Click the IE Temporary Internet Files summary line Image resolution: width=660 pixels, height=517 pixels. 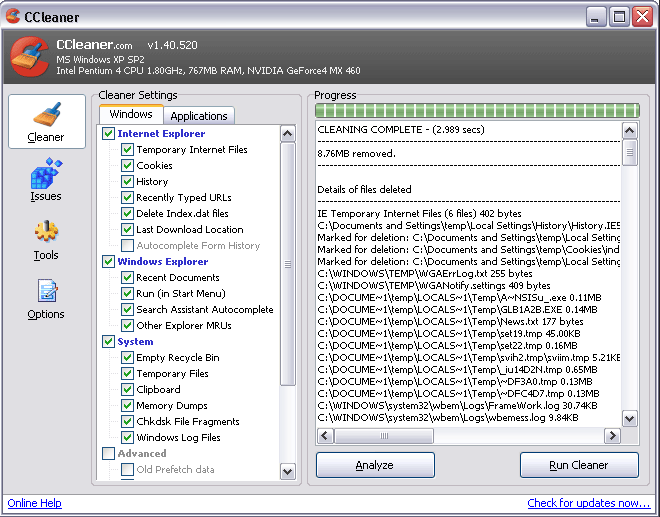(419, 213)
